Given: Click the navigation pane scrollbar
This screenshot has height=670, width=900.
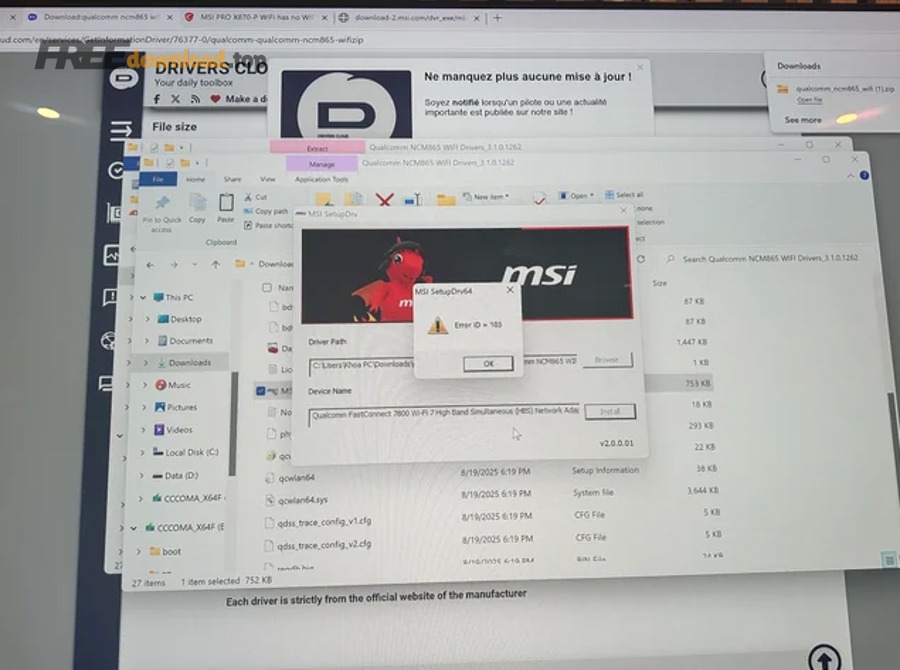Looking at the screenshot, I should click(x=233, y=424).
